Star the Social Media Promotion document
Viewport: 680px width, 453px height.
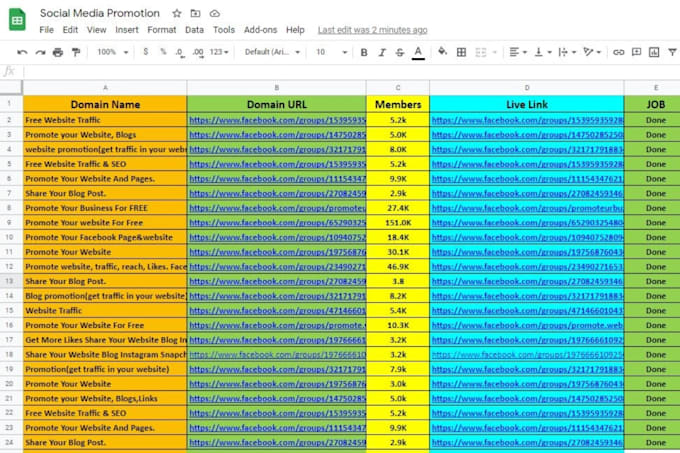pos(177,13)
